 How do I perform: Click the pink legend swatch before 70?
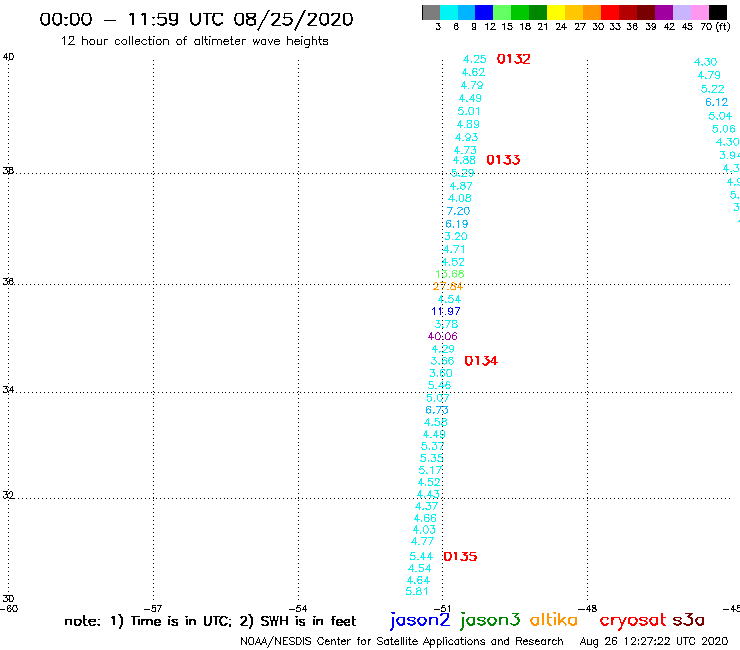tap(699, 12)
